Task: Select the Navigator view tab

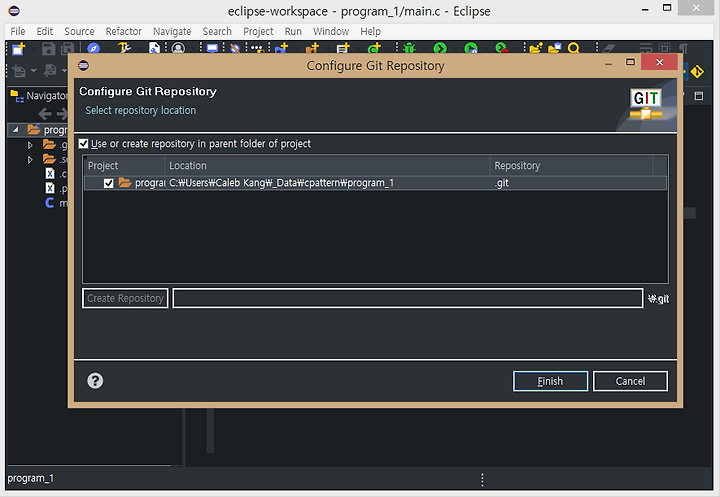Action: 39,96
